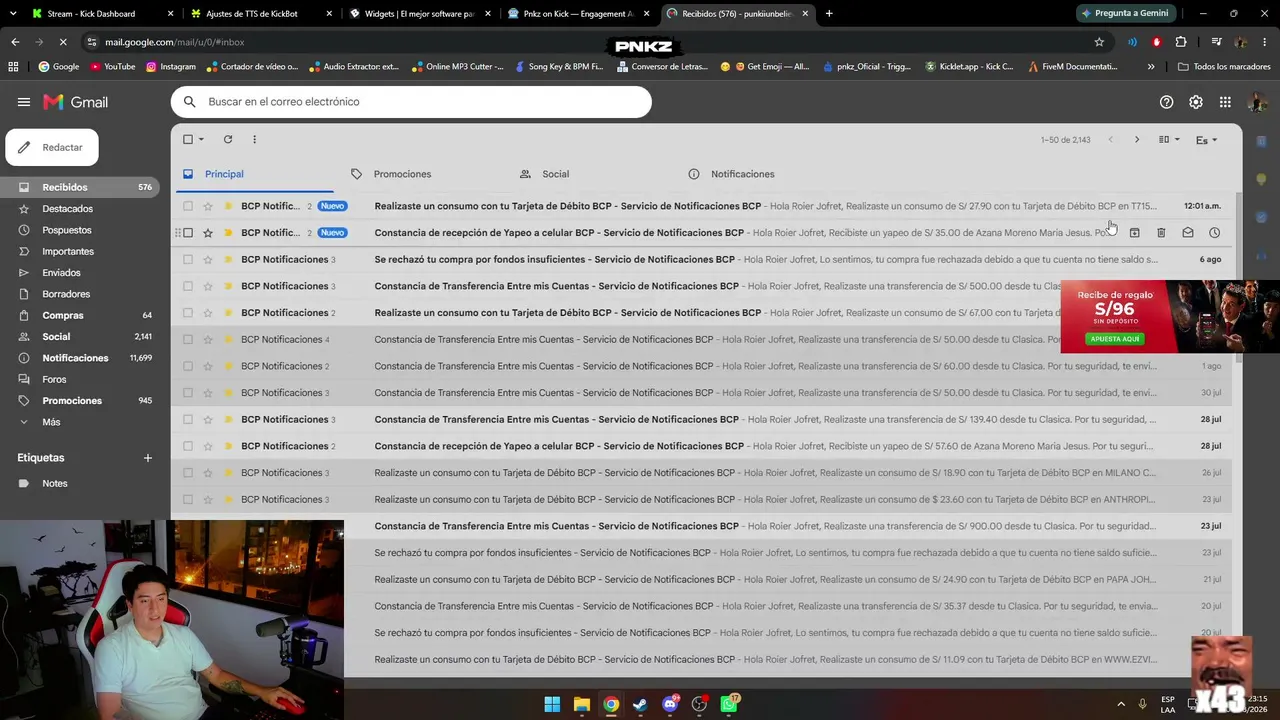The image size is (1280, 720).
Task: Open the three-dot more options in the inbox toolbar
Action: click(254, 139)
